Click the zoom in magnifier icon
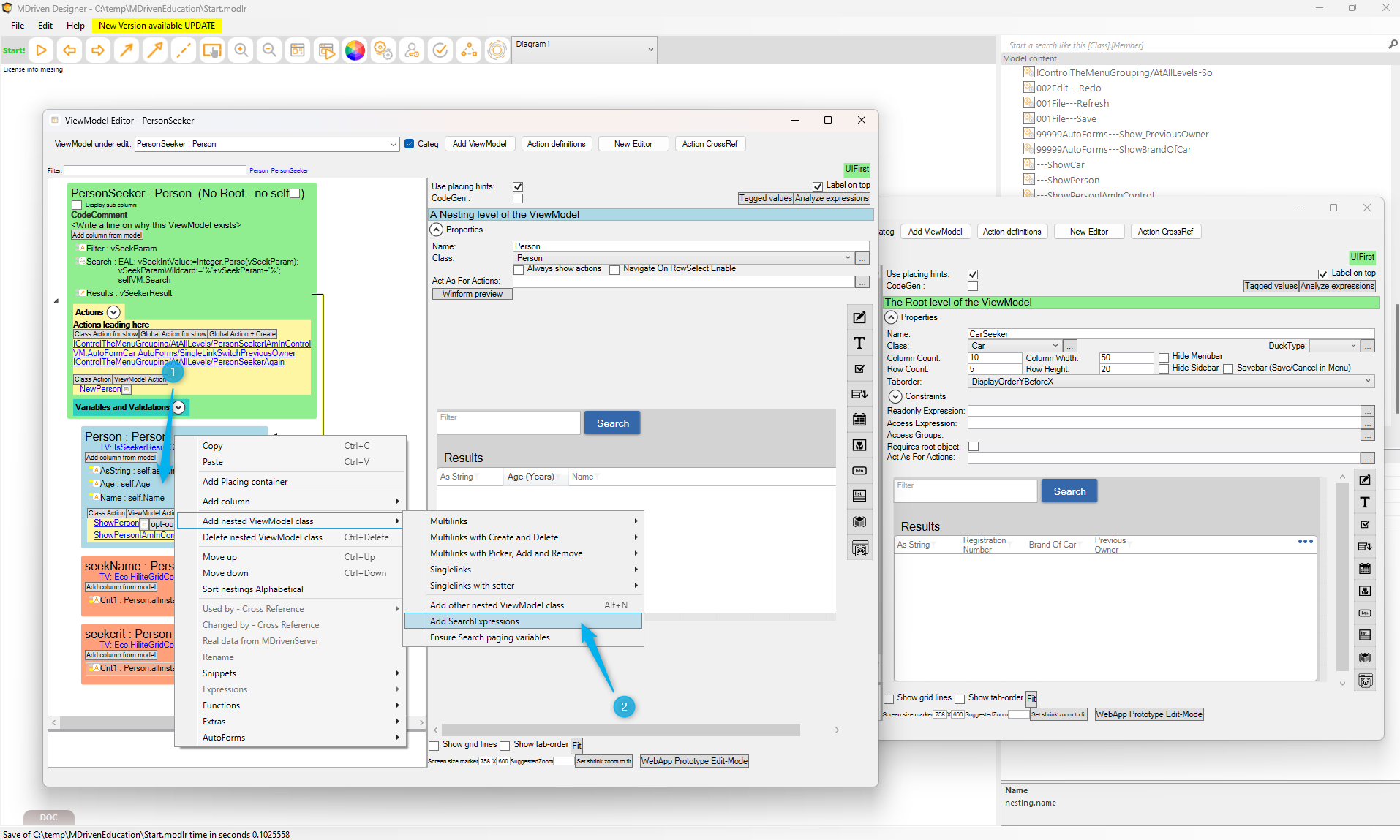This screenshot has height=840, width=1400. click(241, 50)
